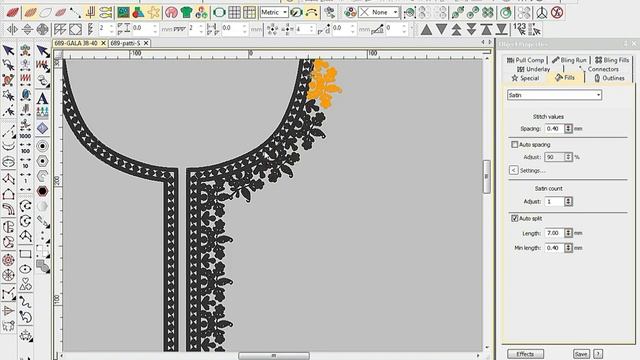Click the move down one triangle icon
The height and width of the screenshot is (360, 640).
441,29
